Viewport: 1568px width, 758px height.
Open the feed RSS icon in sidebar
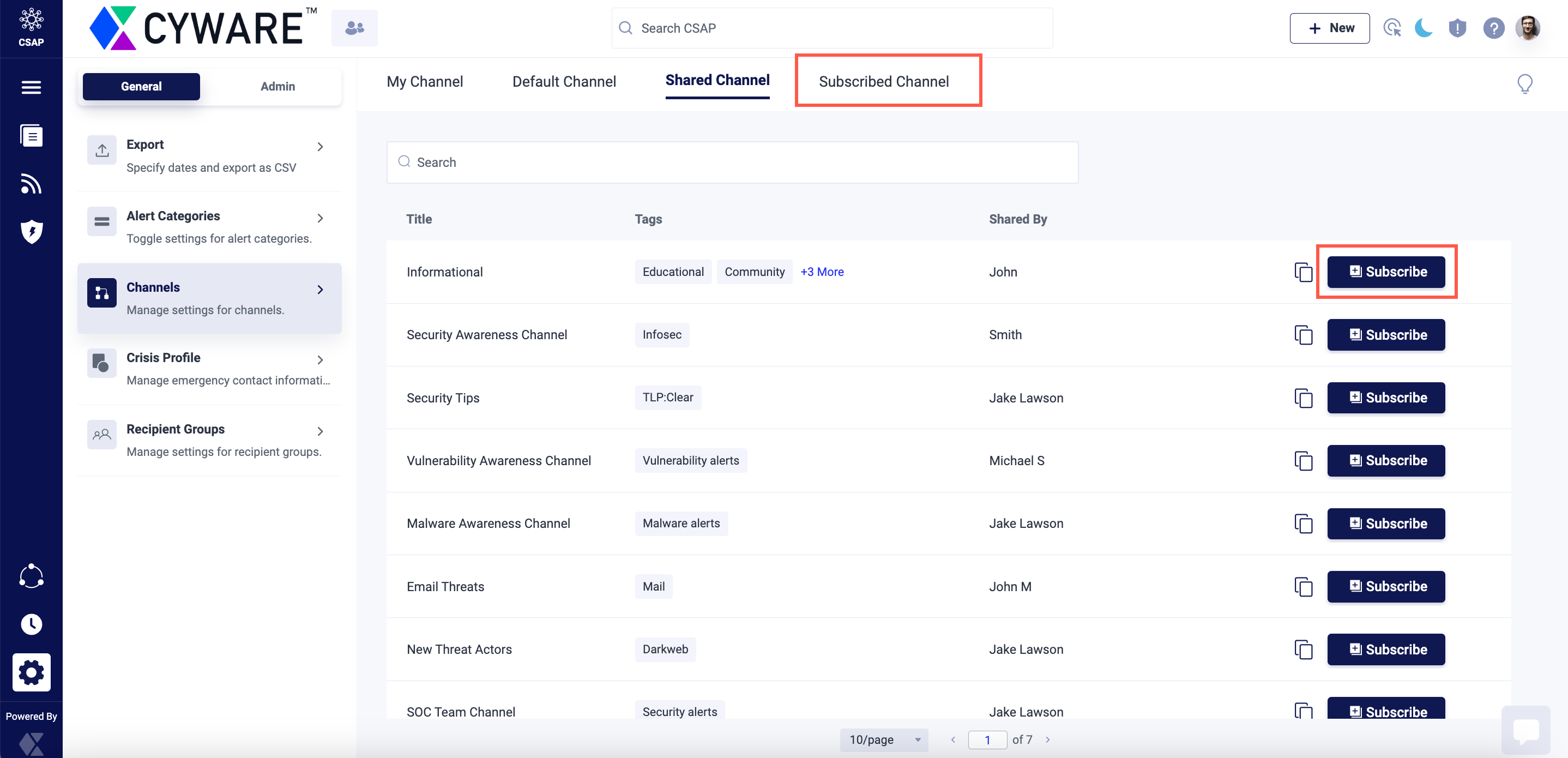31,183
